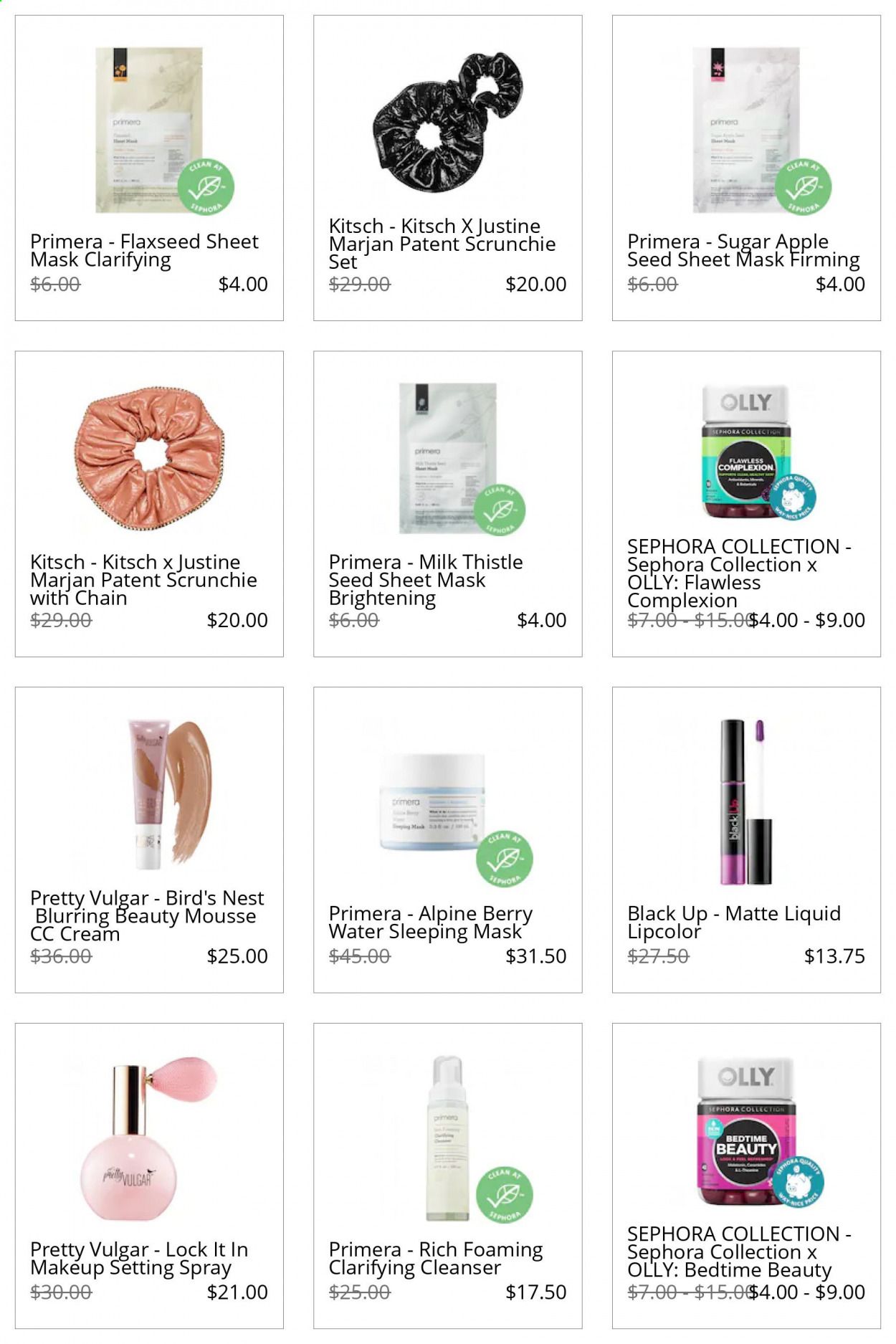Select the Black Up purple lipcolor image
The width and height of the screenshot is (896, 1344).
click(746, 801)
